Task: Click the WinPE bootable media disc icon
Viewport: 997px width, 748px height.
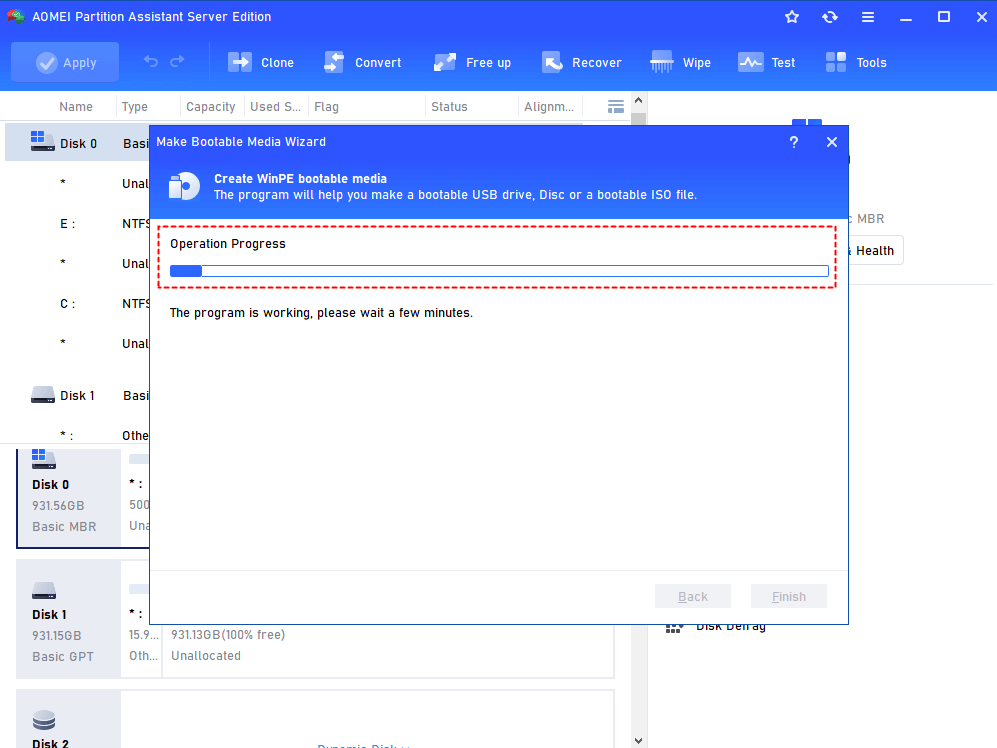Action: coord(184,186)
